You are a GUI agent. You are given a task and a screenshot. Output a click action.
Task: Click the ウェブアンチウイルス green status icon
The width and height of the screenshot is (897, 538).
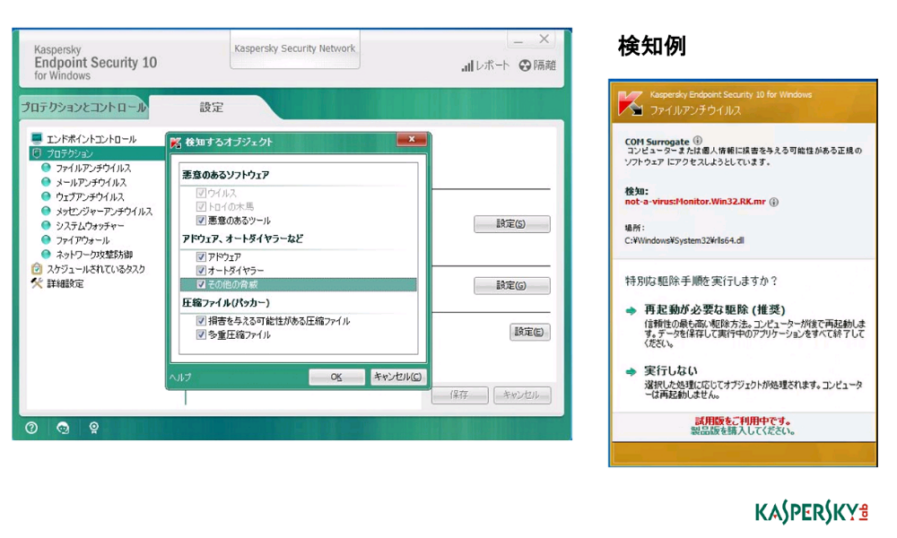pos(46,196)
